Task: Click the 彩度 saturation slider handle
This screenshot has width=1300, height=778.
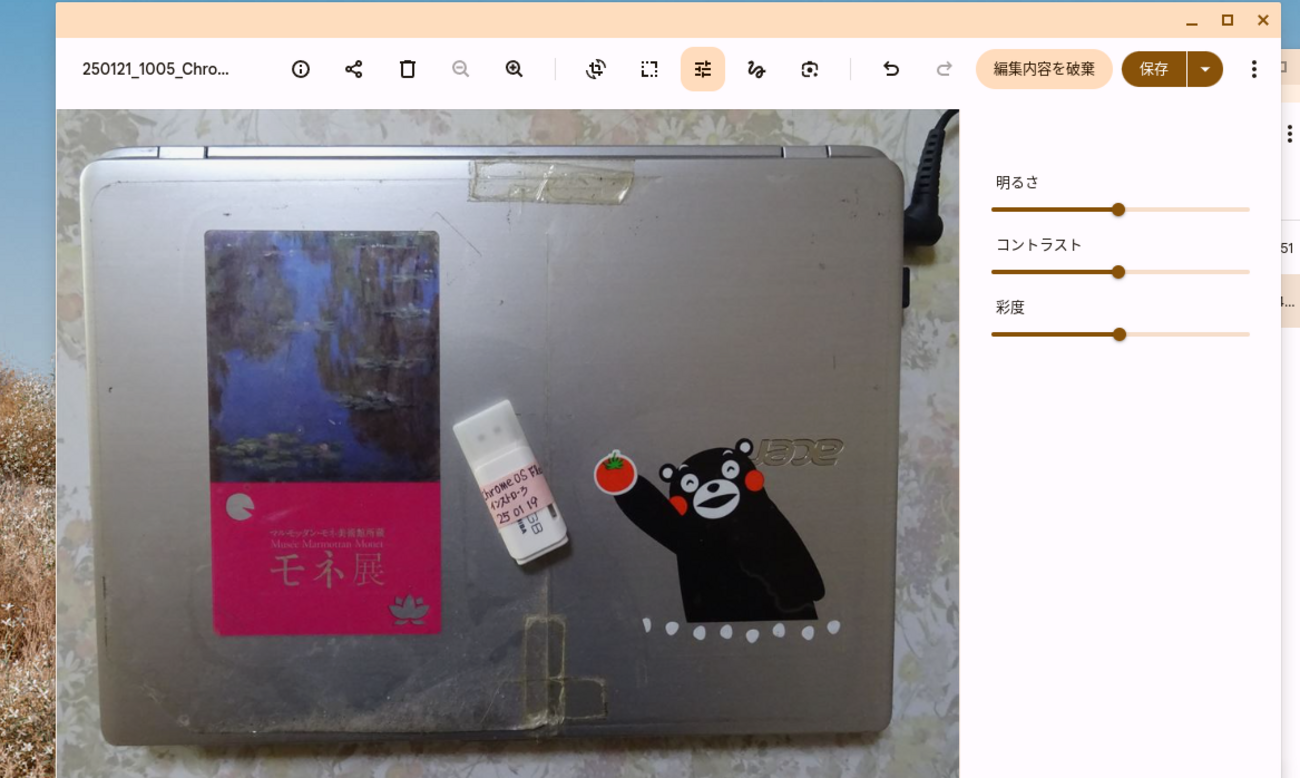Action: click(1120, 335)
